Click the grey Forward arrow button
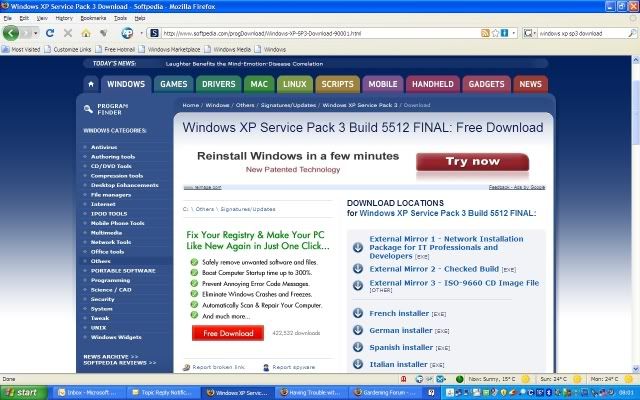This screenshot has height=400, width=640. pyautogui.click(x=25, y=33)
